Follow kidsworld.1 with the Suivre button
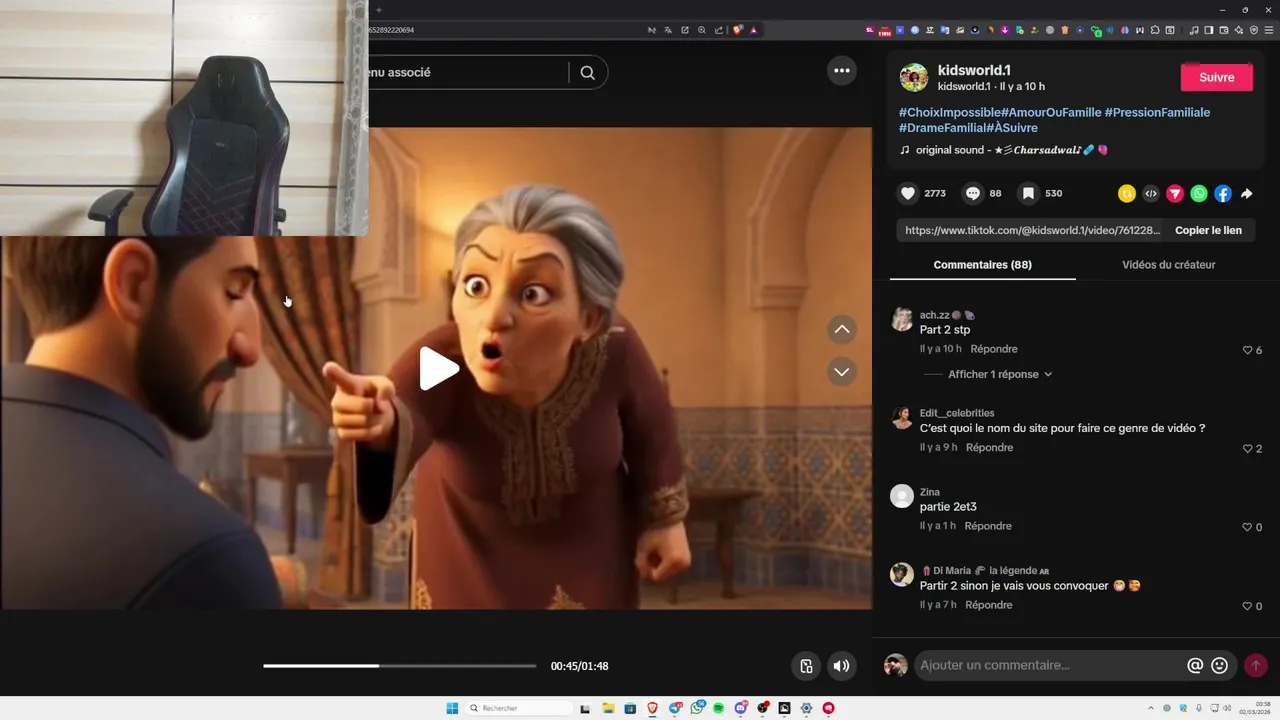The height and width of the screenshot is (720, 1280). 1216,77
